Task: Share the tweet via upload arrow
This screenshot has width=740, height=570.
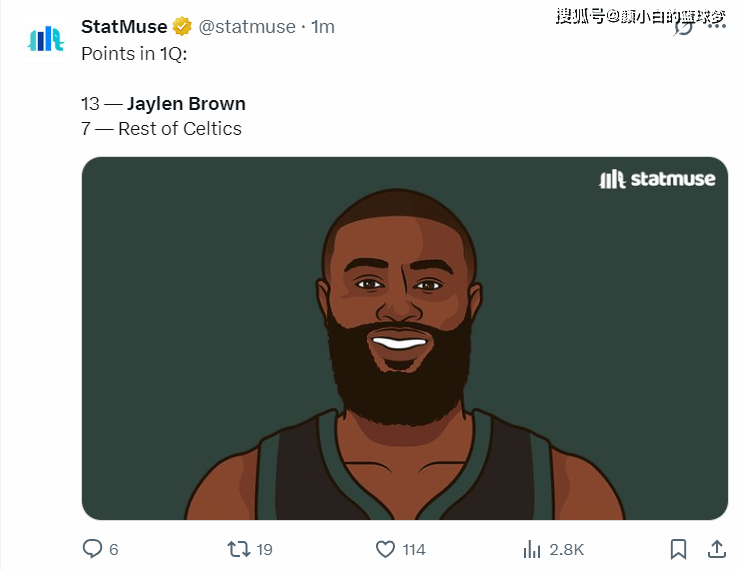Action: click(716, 549)
